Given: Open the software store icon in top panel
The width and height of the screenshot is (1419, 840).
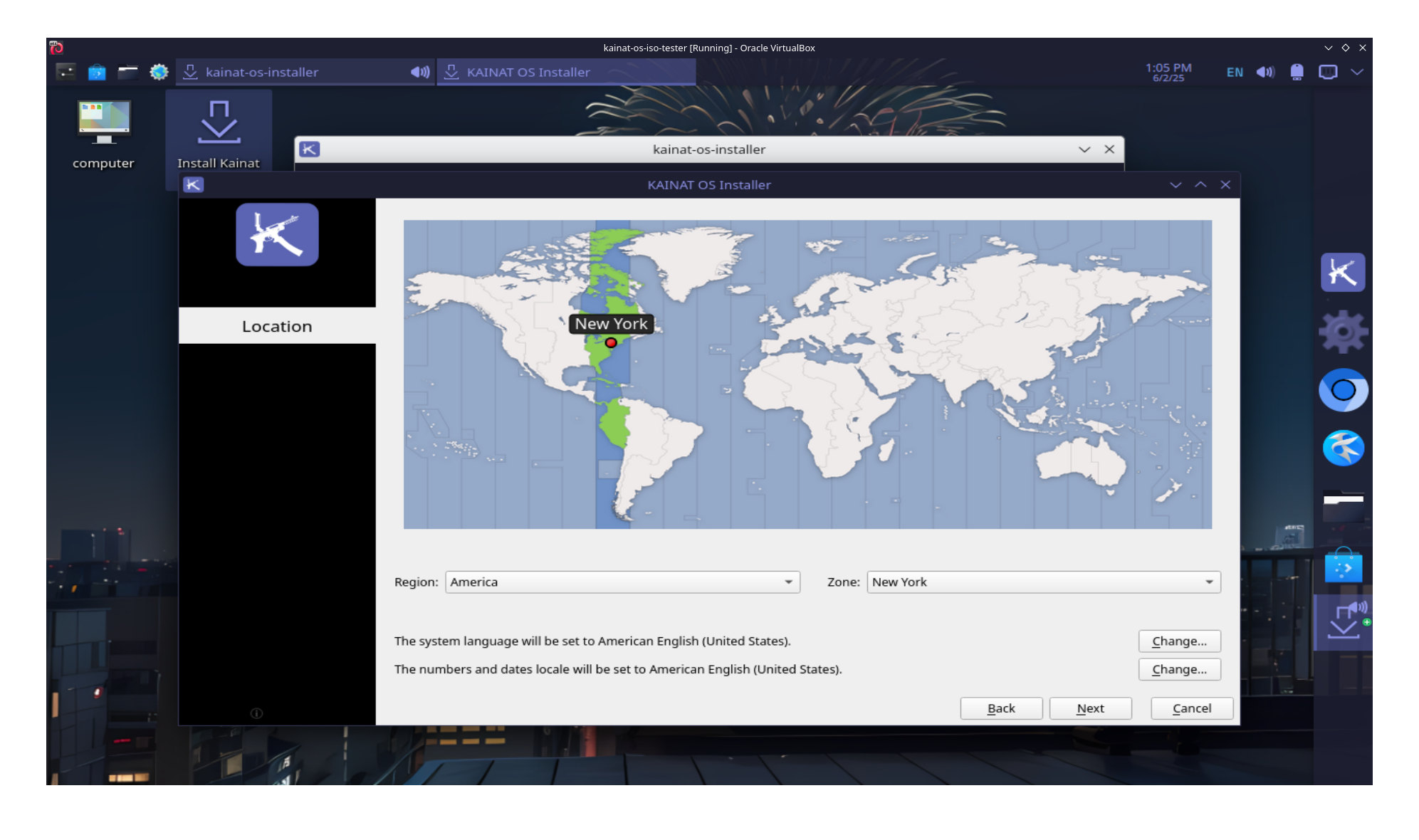Looking at the screenshot, I should [97, 72].
